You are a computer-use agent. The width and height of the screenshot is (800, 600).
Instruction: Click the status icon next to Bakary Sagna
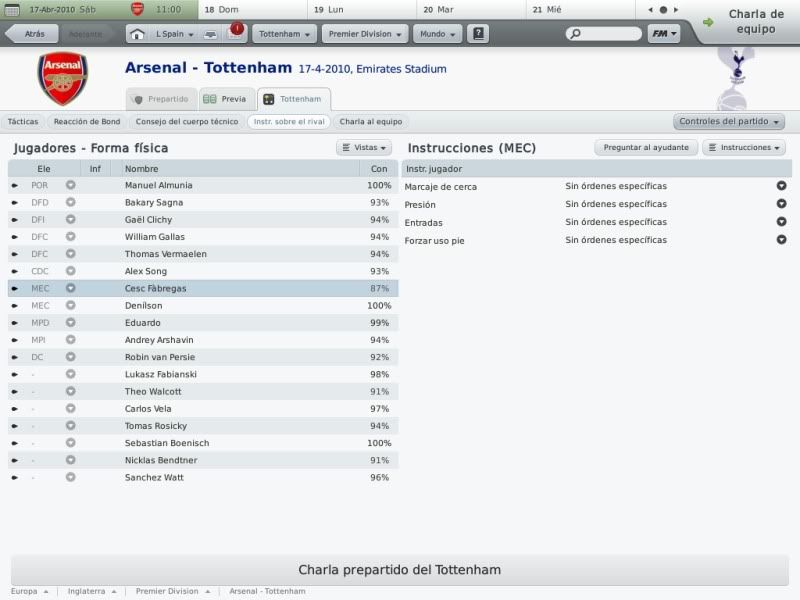[70, 203]
